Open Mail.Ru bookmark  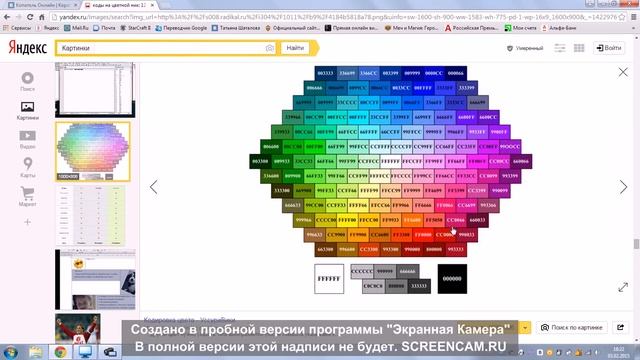pos(76,28)
